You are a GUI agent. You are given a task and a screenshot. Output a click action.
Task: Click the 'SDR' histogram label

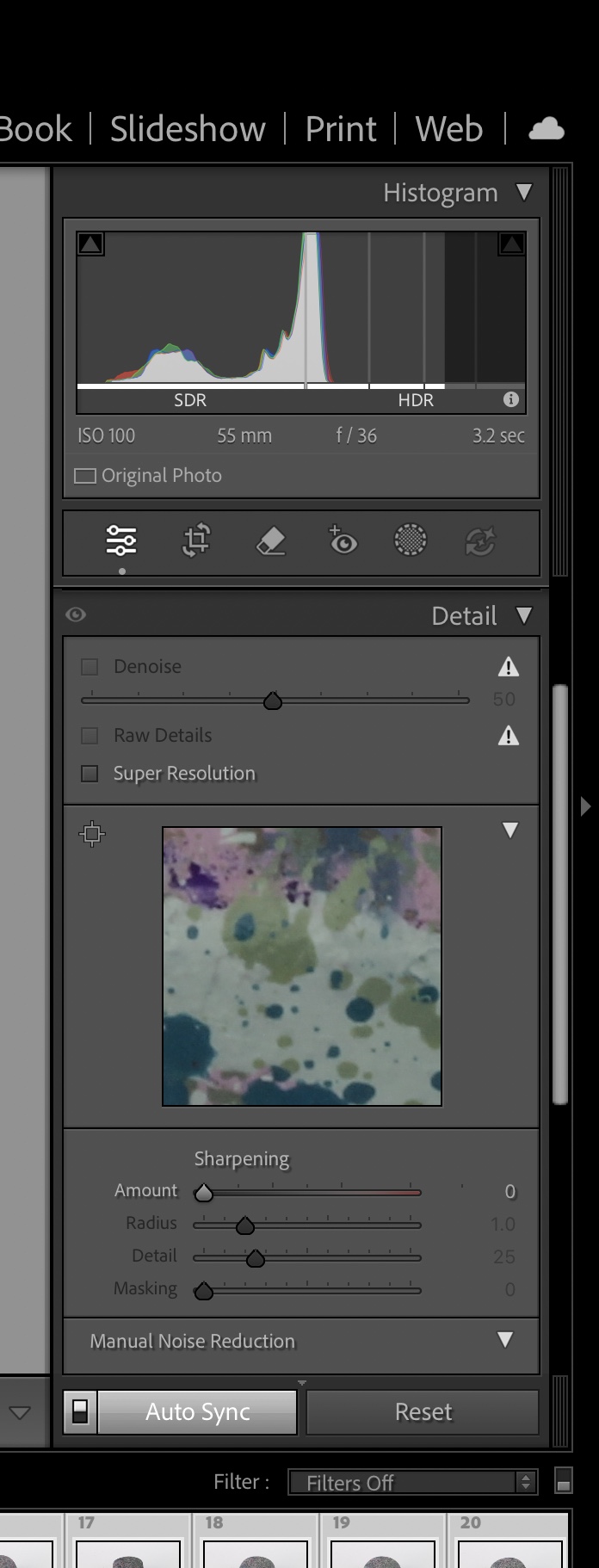tap(190, 400)
